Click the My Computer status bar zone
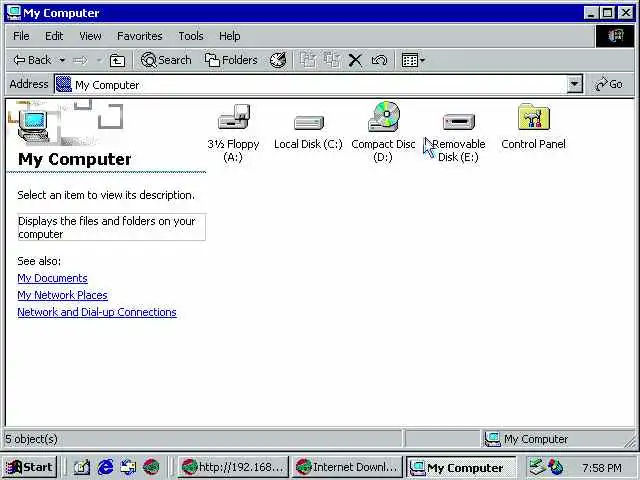Viewport: 640px width, 480px height. (x=557, y=439)
